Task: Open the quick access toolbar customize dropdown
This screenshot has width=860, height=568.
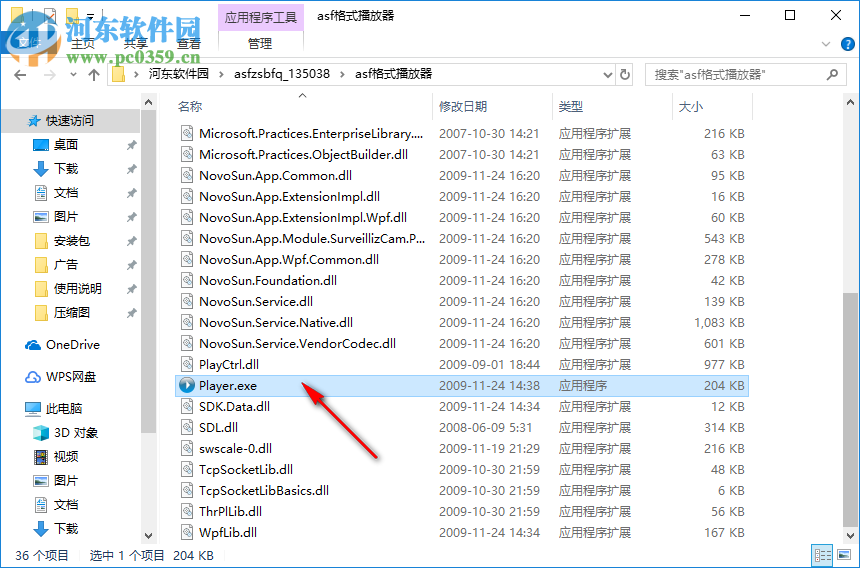Action: [x=91, y=16]
